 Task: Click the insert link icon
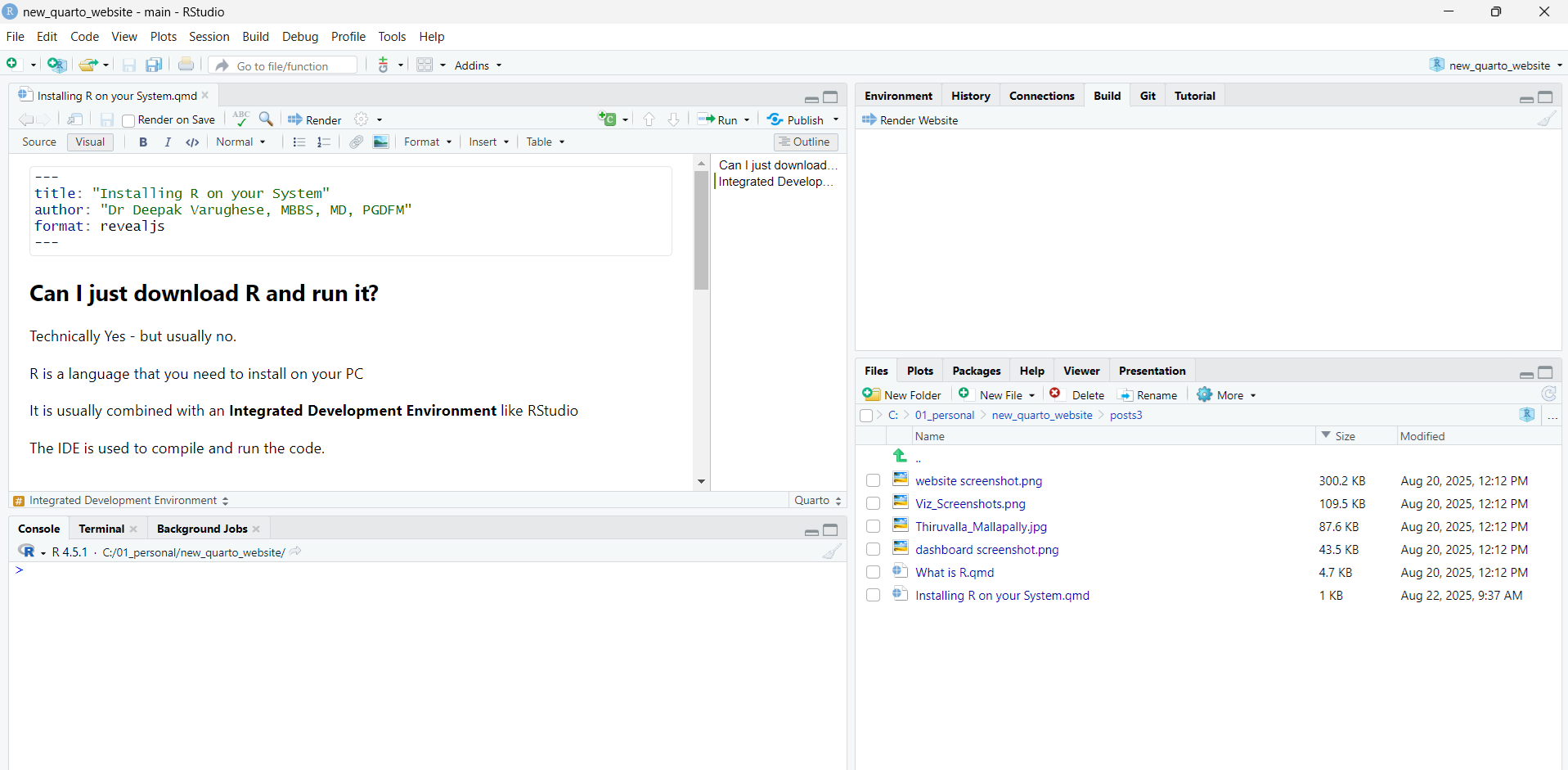point(356,142)
